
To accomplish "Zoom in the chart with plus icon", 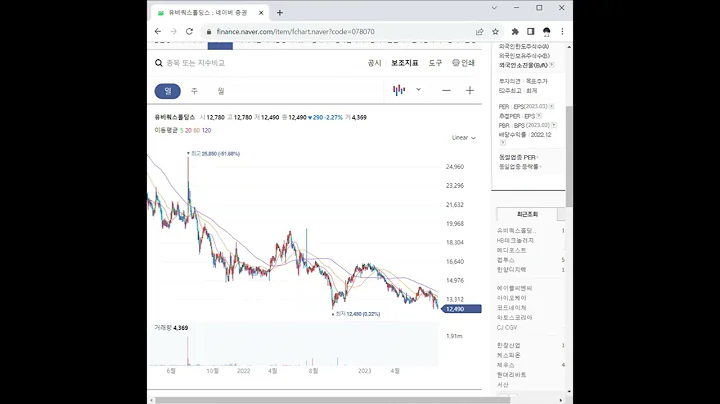I will [470, 90].
